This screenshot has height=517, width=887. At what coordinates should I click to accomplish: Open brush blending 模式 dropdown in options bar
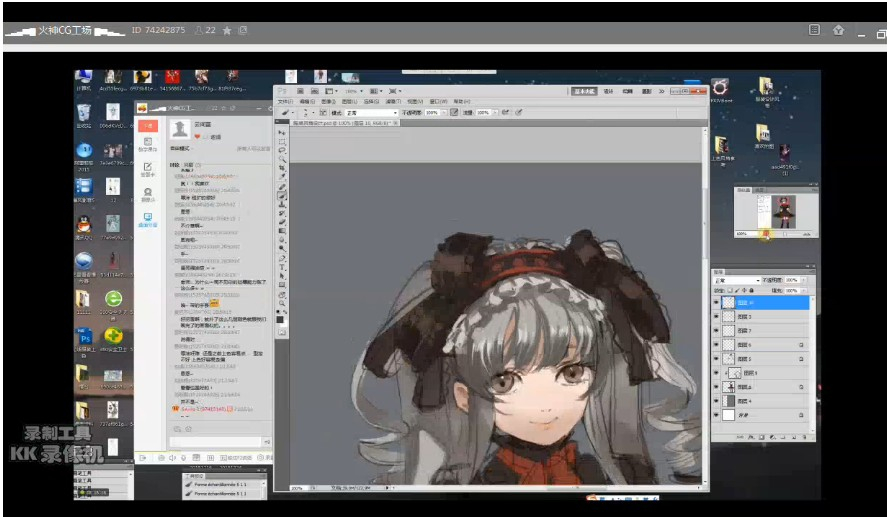[372, 113]
